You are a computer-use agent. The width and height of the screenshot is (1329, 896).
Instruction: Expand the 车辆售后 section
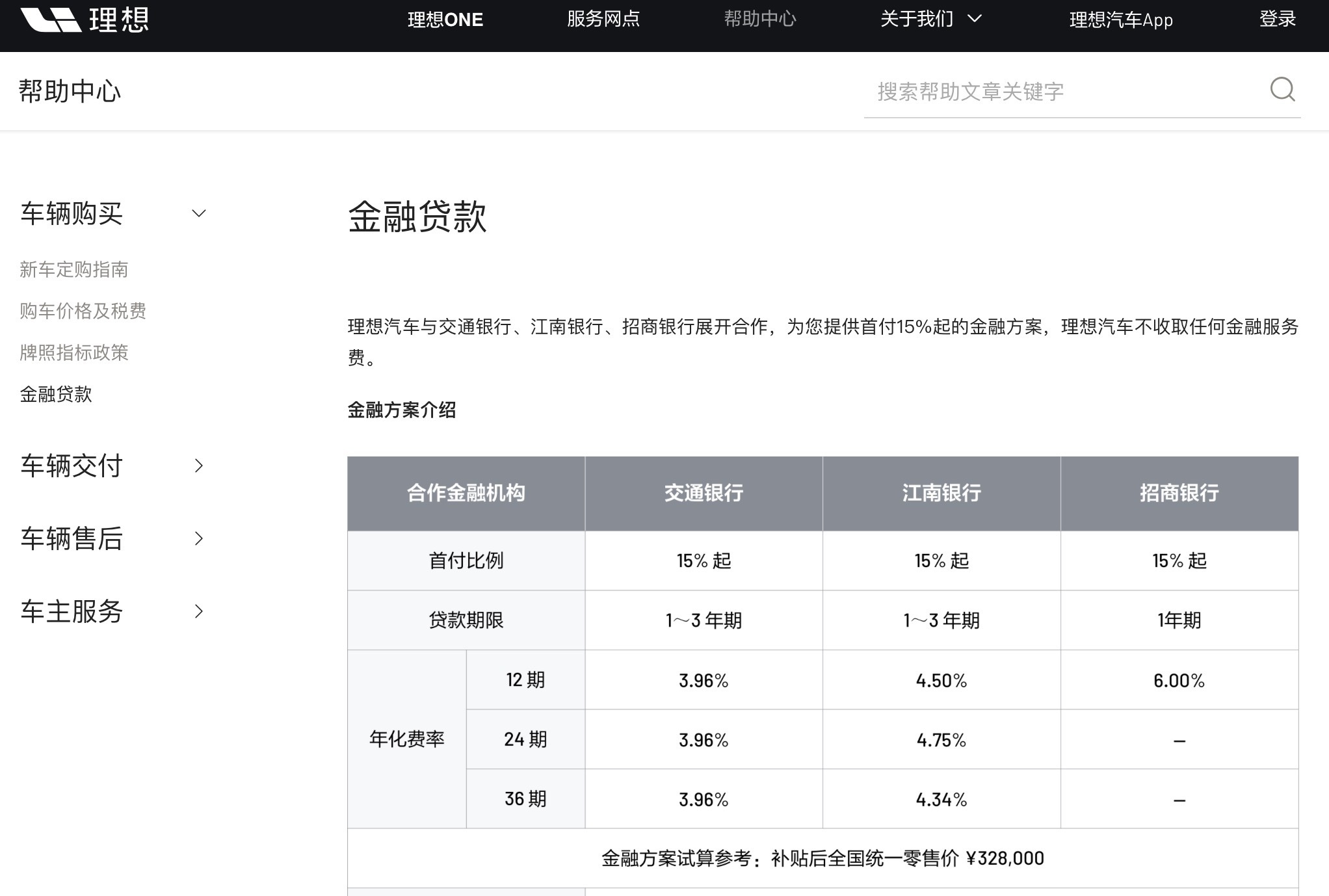(x=198, y=538)
